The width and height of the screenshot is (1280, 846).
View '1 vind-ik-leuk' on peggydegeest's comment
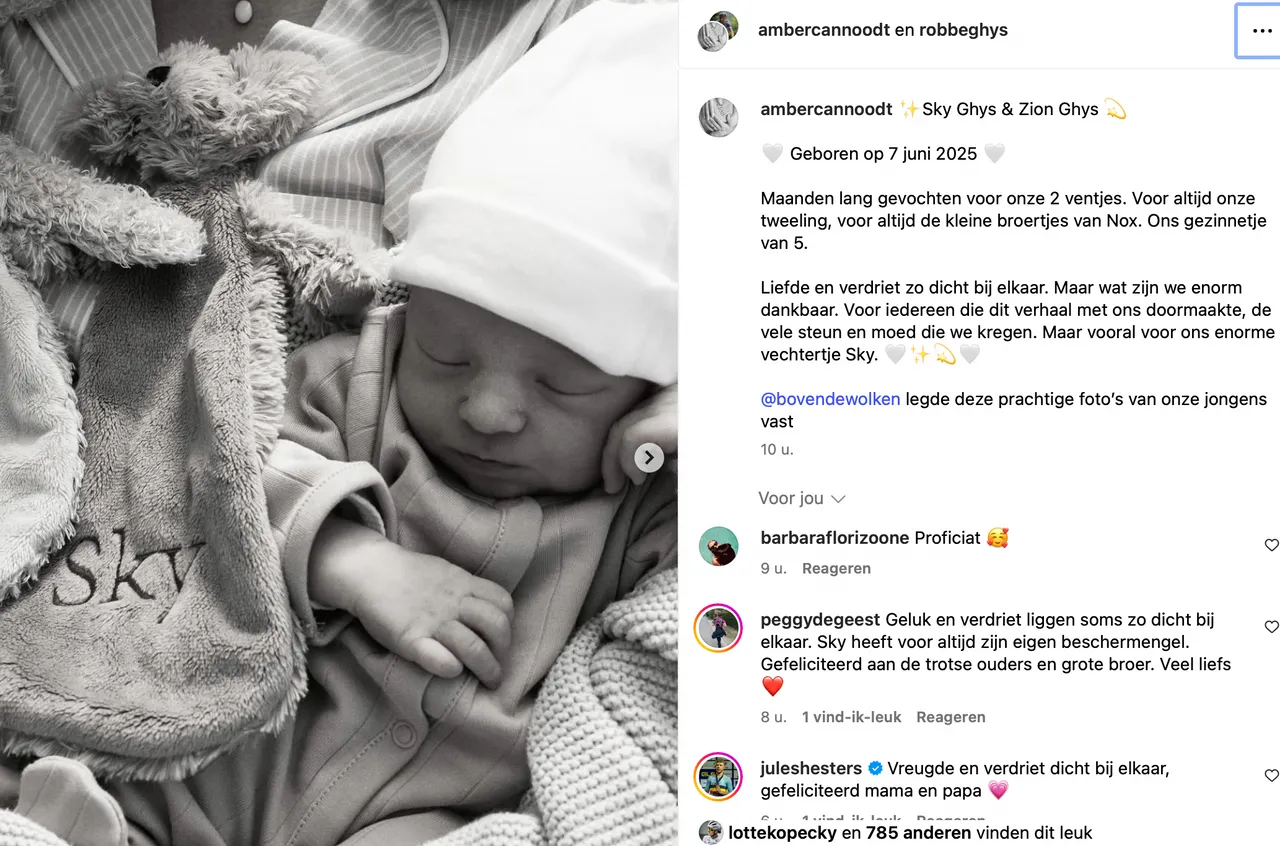pos(852,717)
